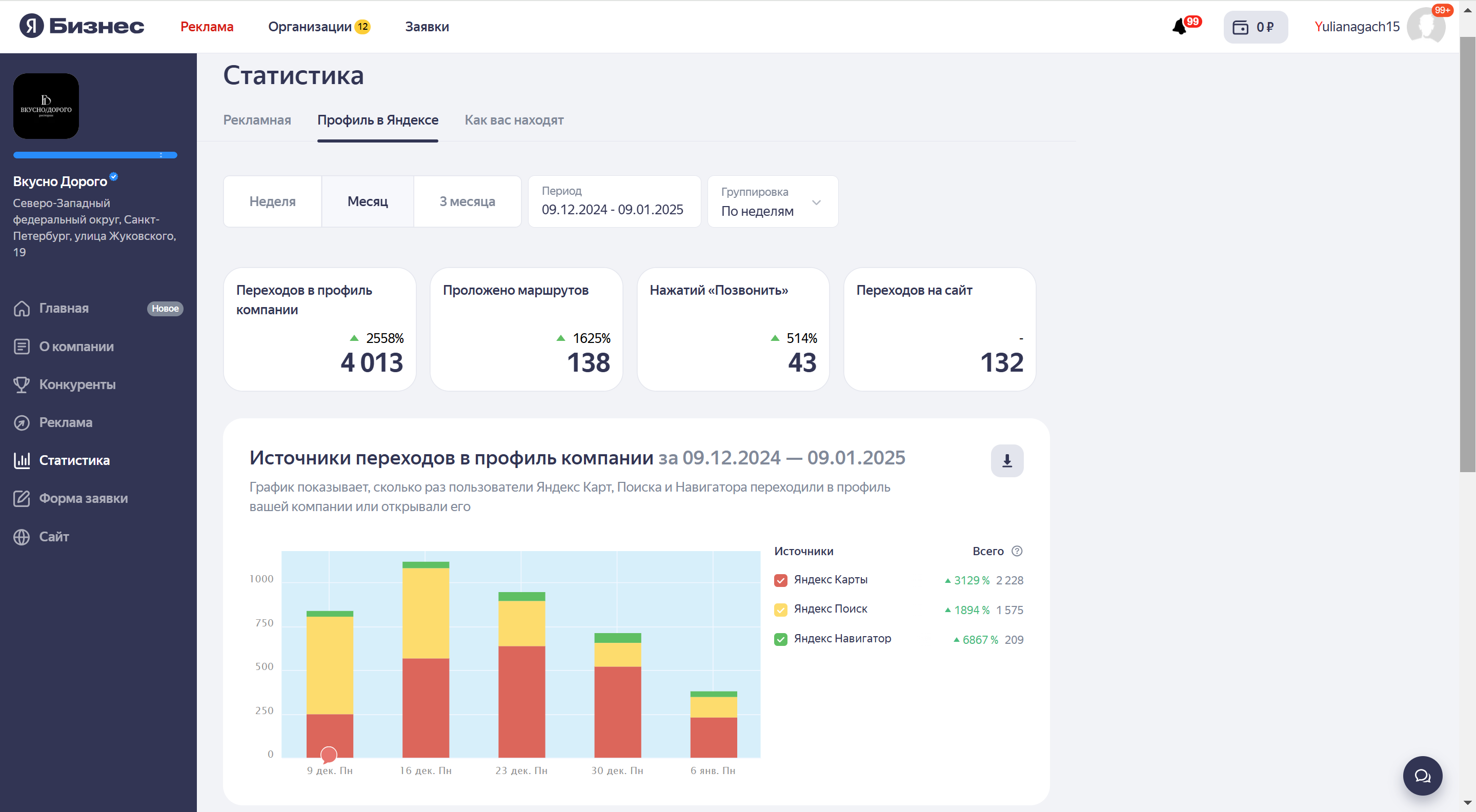1476x812 pixels.
Task: Open the Сайт sidebar section
Action: point(53,536)
